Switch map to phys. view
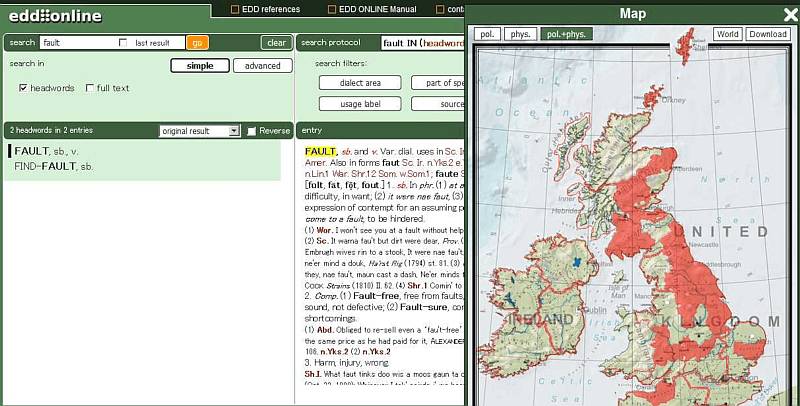The height and width of the screenshot is (406, 800). click(520, 34)
